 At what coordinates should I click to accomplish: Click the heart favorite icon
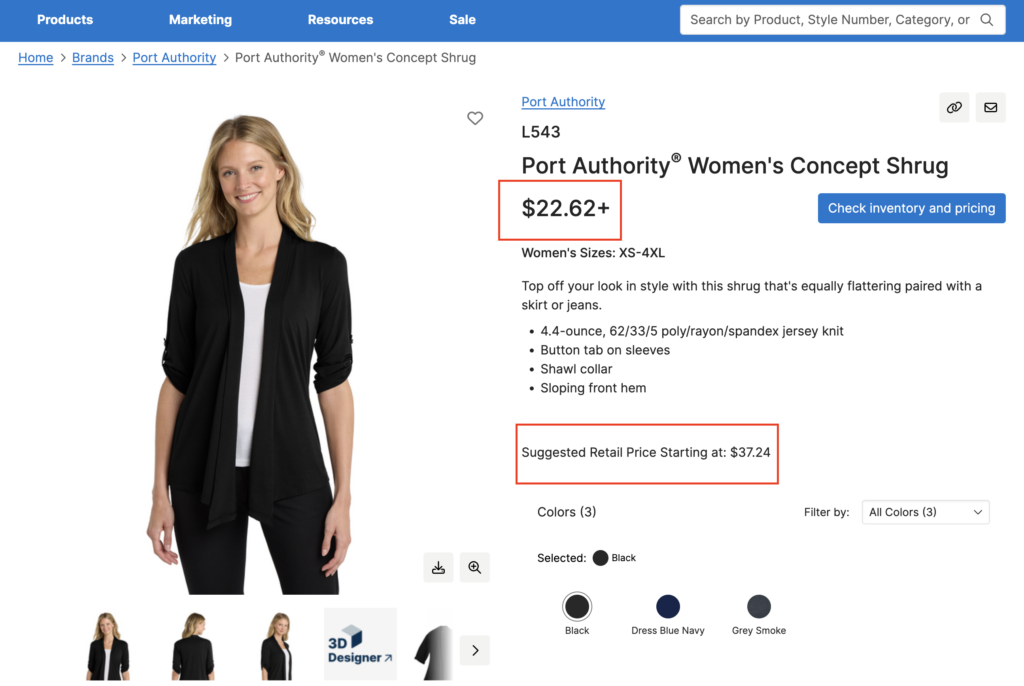[475, 118]
